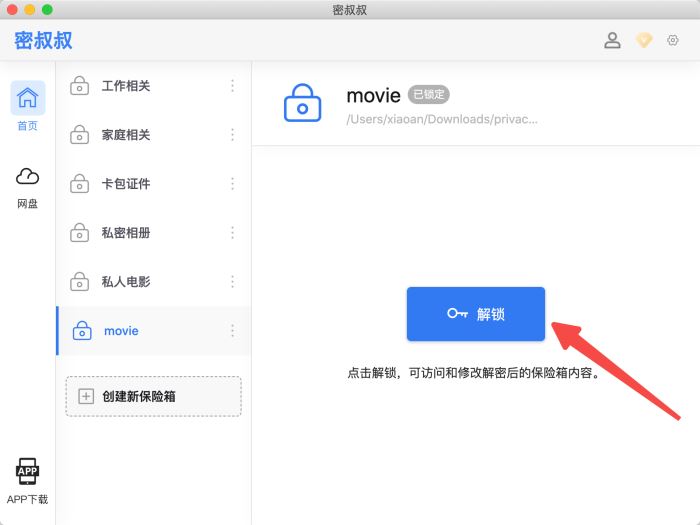Image resolution: width=700 pixels, height=525 pixels.
Task: Open more options for 私人电影
Action: click(232, 282)
